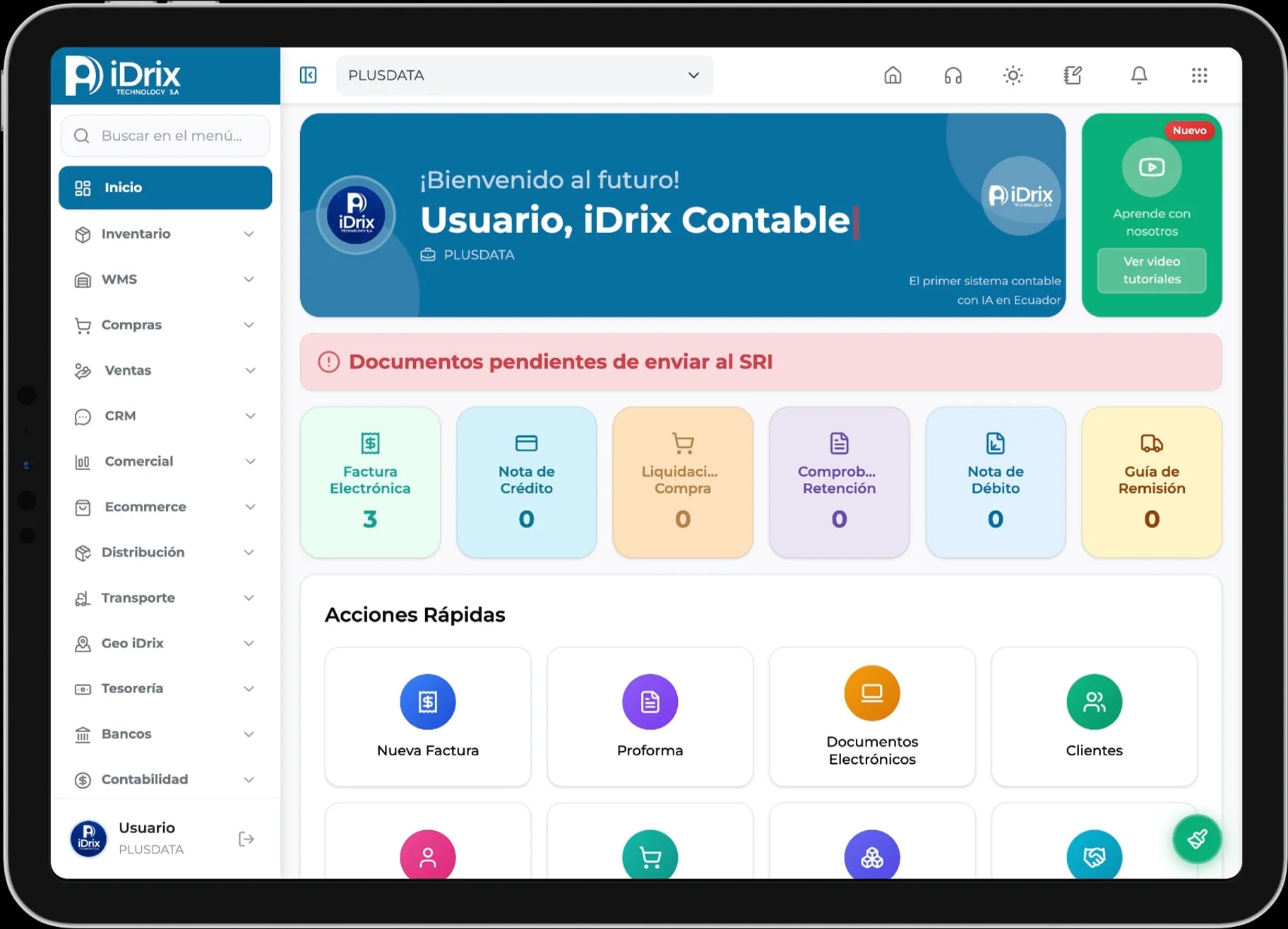The width and height of the screenshot is (1288, 929).
Task: Click the Ver video tutoriales button
Action: point(1151,270)
